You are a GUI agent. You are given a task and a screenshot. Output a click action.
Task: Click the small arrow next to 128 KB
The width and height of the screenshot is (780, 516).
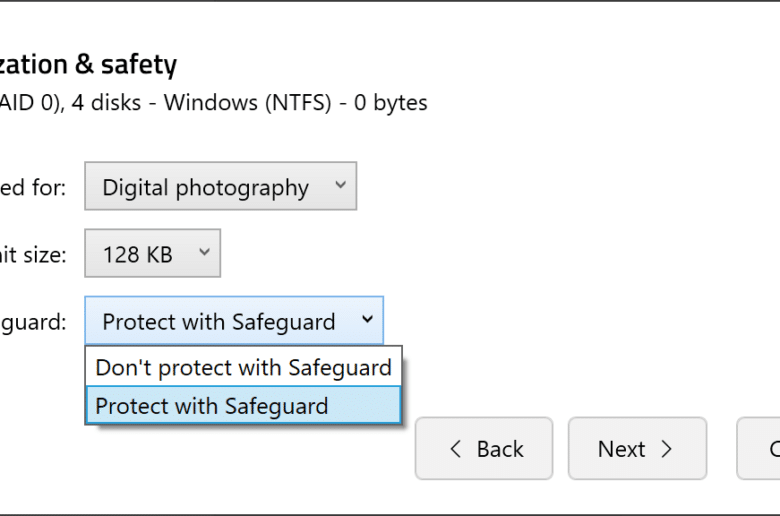click(204, 252)
